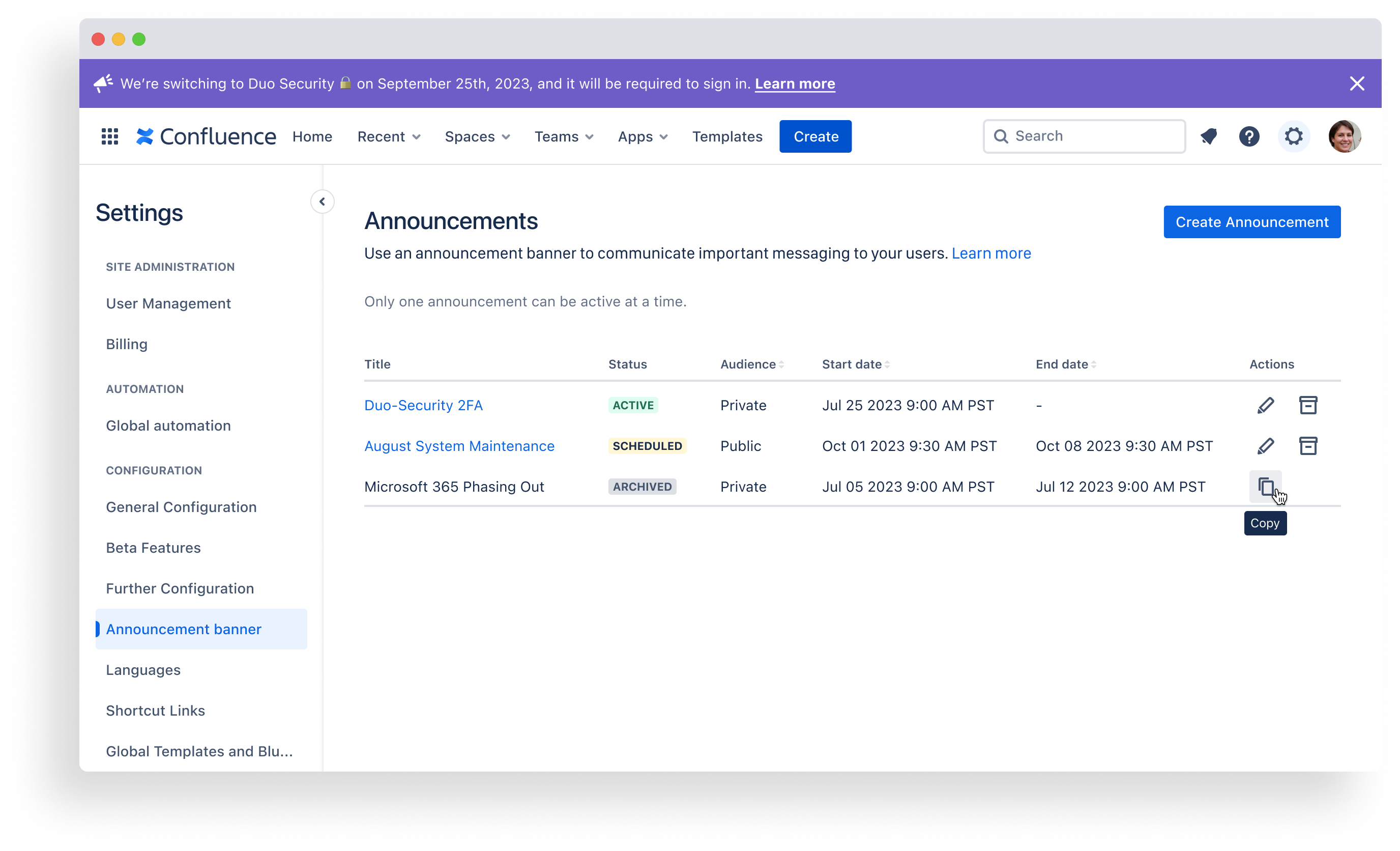Click the edit pencil icon for Duo-Security 2FA

[1265, 405]
